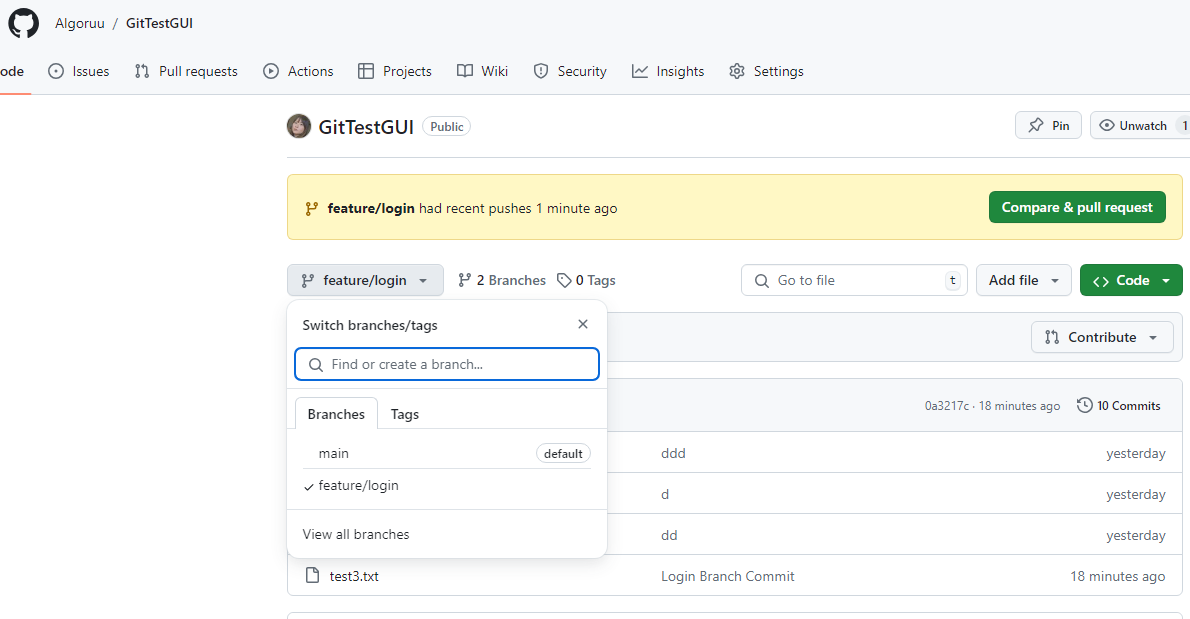
Task: Open the green Code dropdown
Action: (1131, 280)
